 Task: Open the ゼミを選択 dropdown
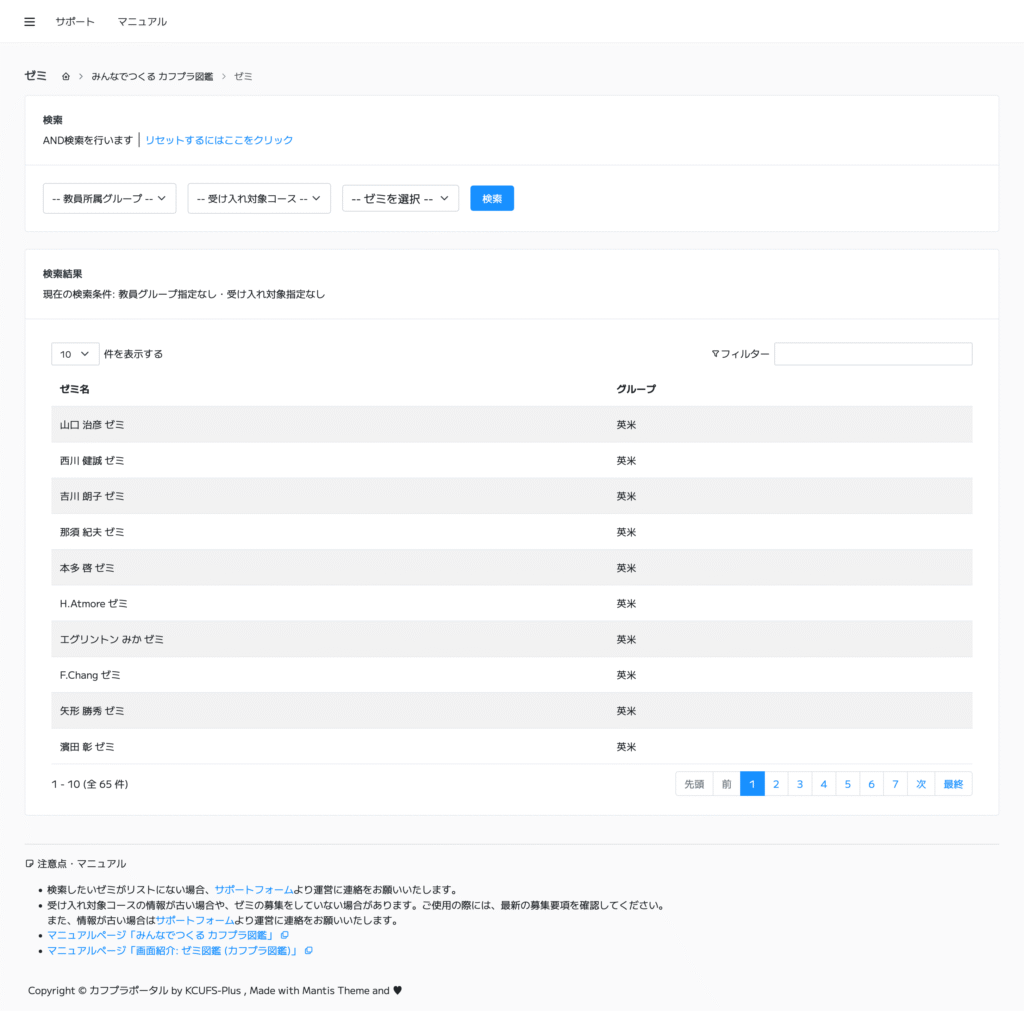(x=400, y=199)
